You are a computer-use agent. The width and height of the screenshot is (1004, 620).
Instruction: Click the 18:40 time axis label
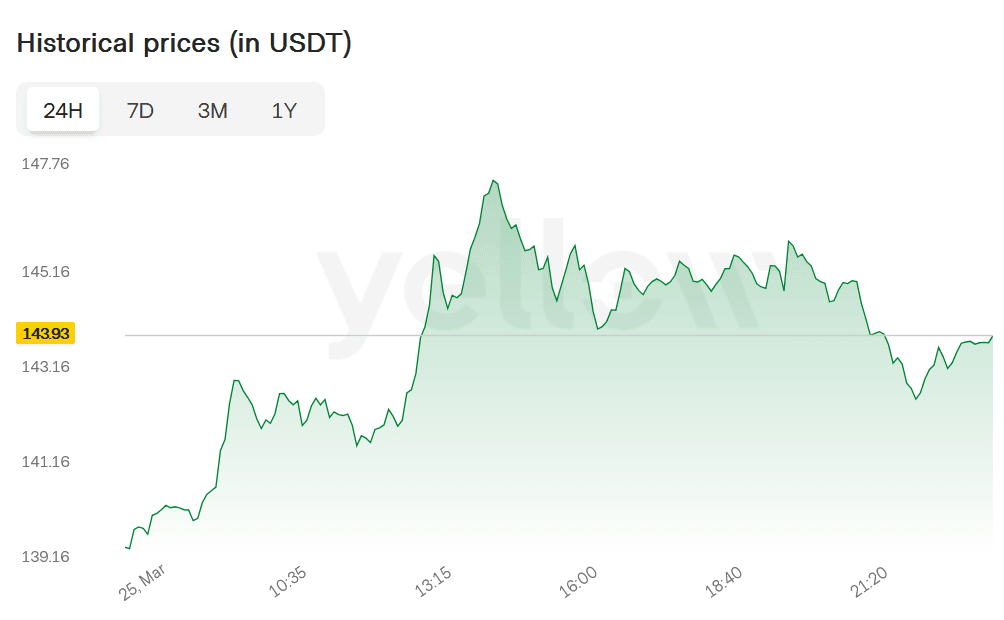(x=724, y=582)
